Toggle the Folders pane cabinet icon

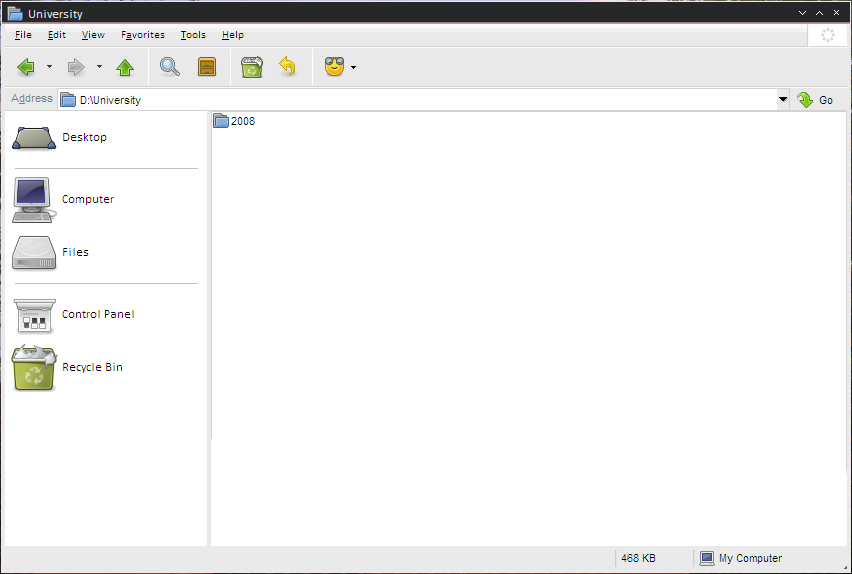[x=207, y=67]
